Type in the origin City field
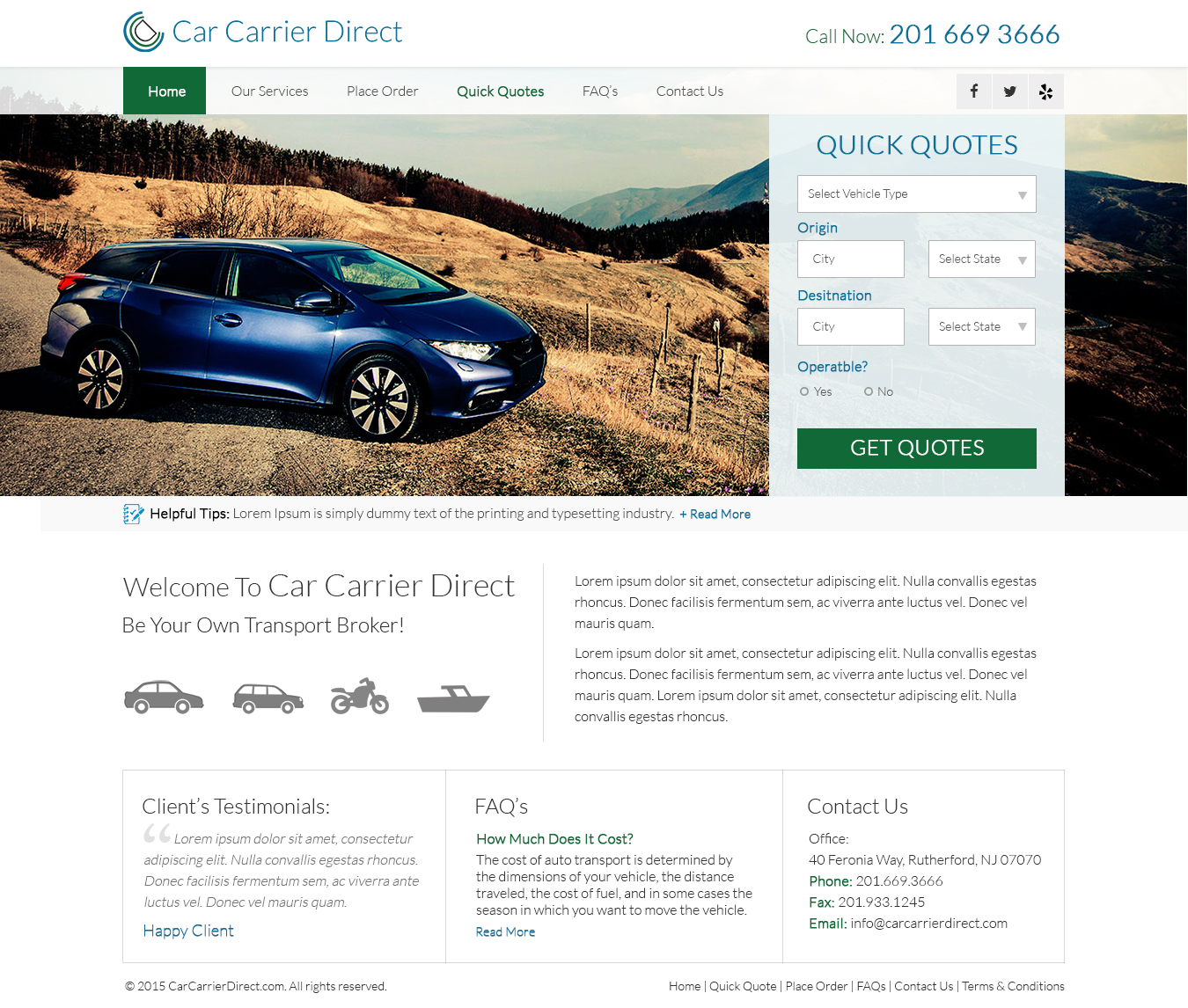Viewport: 1188px width, 1008px height. (850, 259)
